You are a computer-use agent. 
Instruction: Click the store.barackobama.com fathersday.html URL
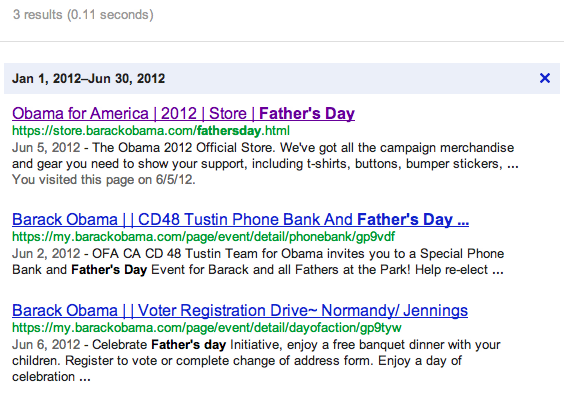[151, 131]
